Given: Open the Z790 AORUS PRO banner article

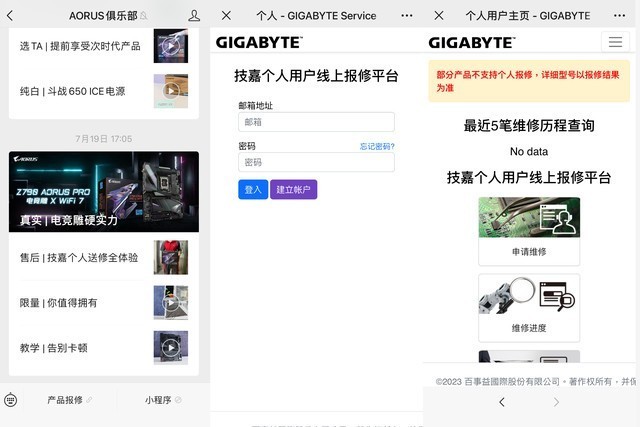Looking at the screenshot, I should (x=104, y=191).
